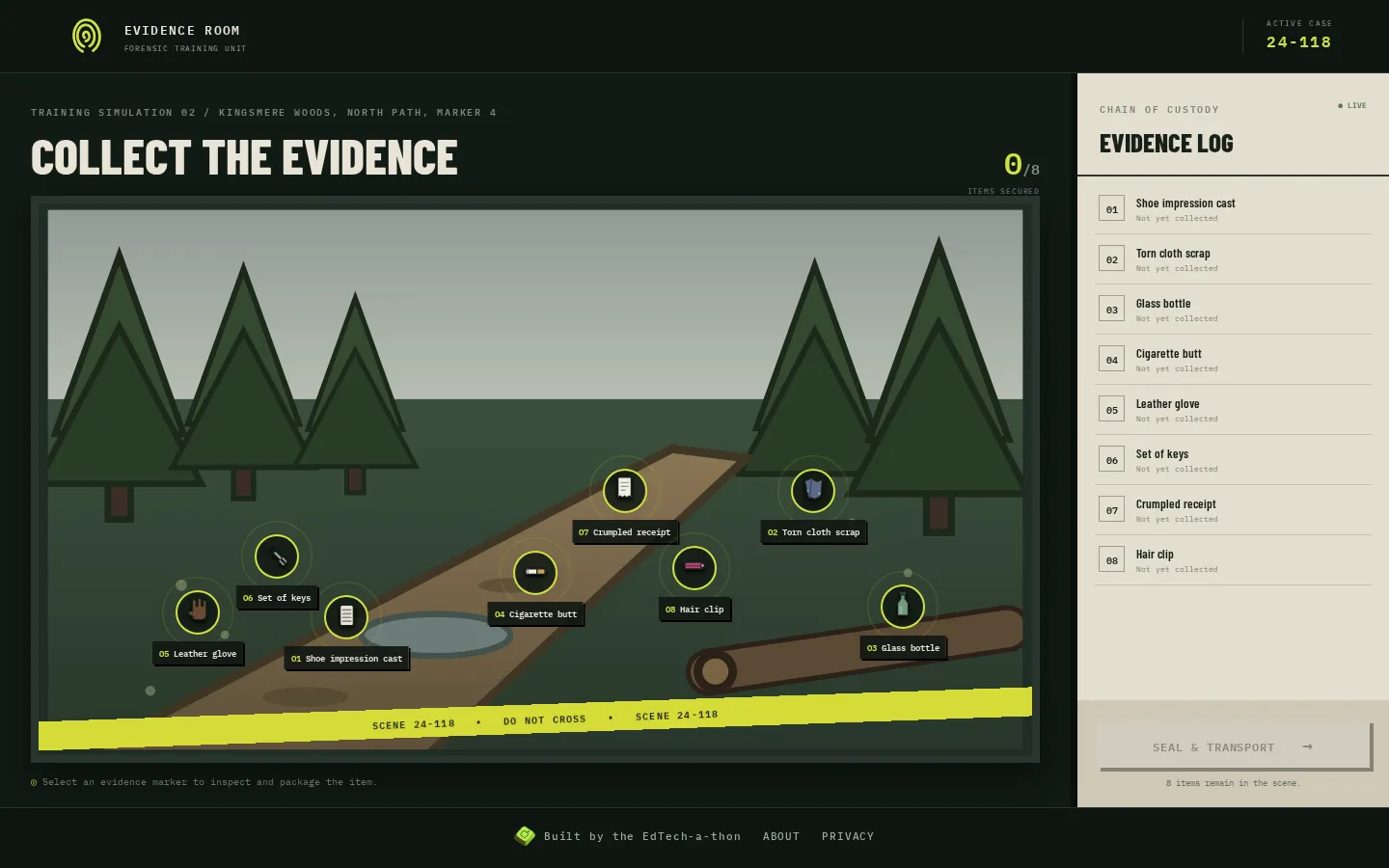The height and width of the screenshot is (868, 1389).
Task: Select the hair clip marker icon
Action: (694, 567)
